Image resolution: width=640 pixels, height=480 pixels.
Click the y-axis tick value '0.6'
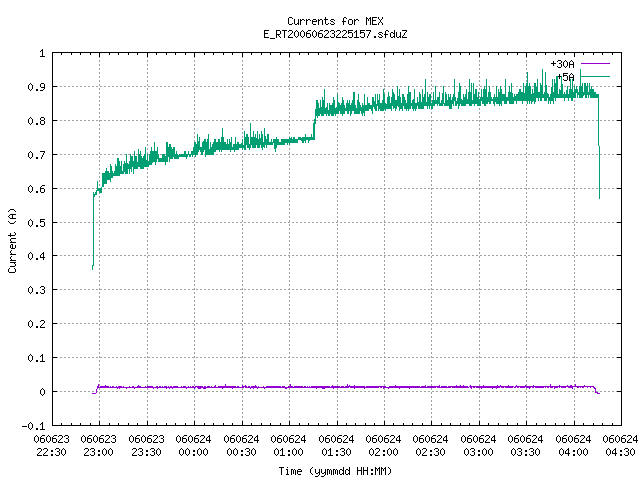click(x=36, y=189)
